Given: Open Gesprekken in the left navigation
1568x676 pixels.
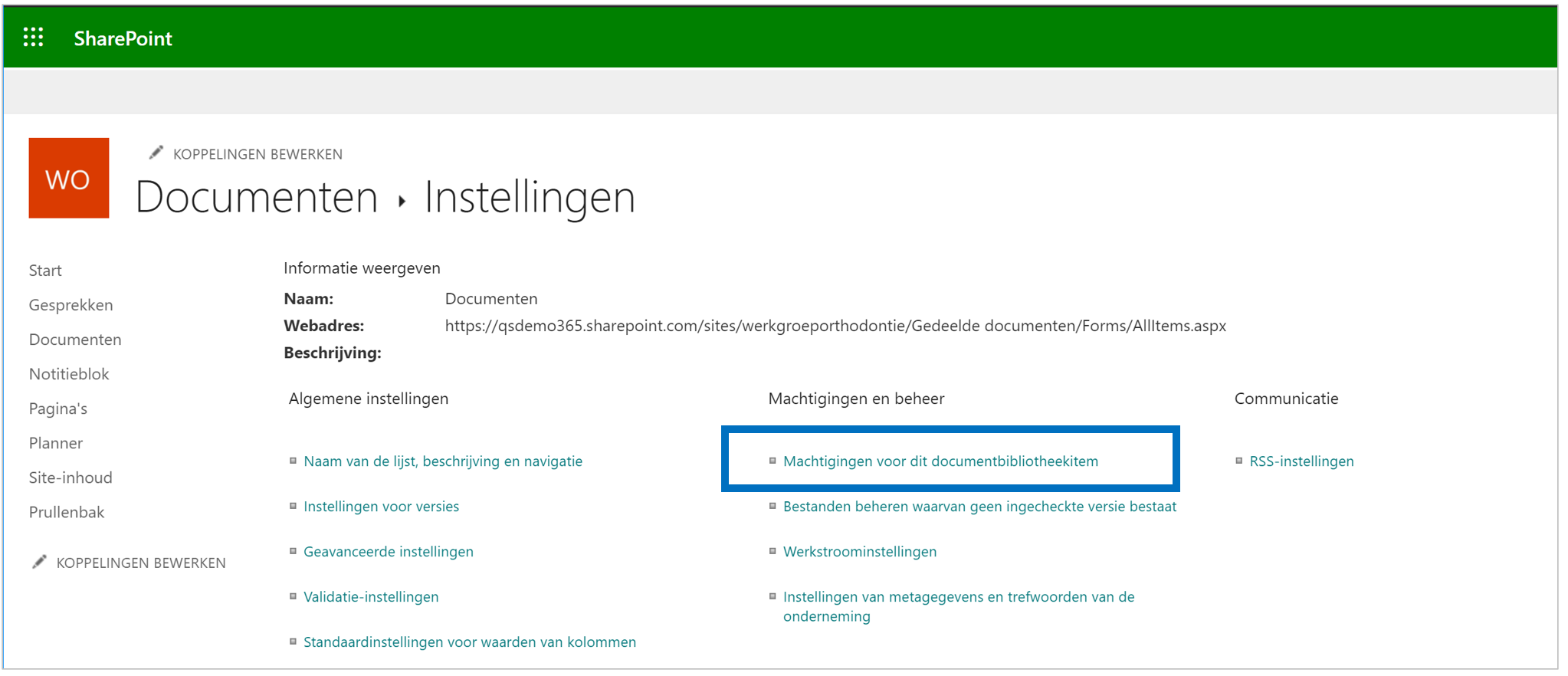Looking at the screenshot, I should coord(71,305).
